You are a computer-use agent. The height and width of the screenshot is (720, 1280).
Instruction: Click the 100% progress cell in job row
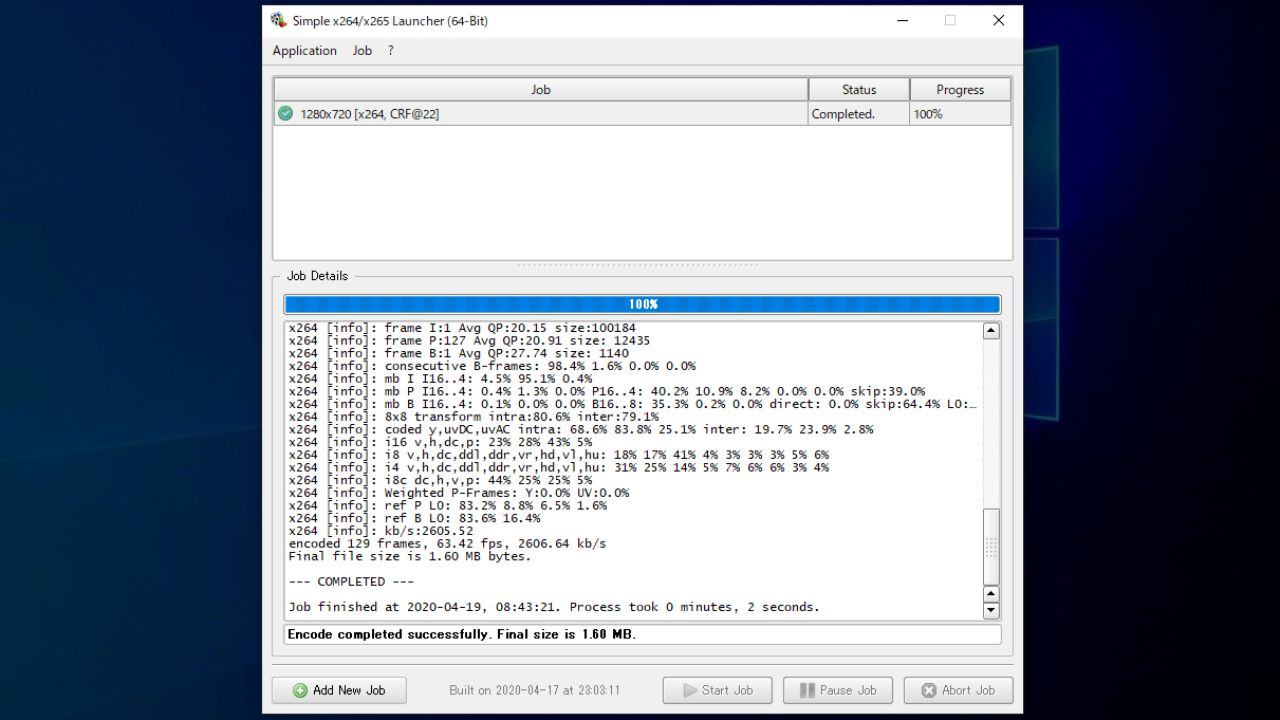click(x=960, y=114)
